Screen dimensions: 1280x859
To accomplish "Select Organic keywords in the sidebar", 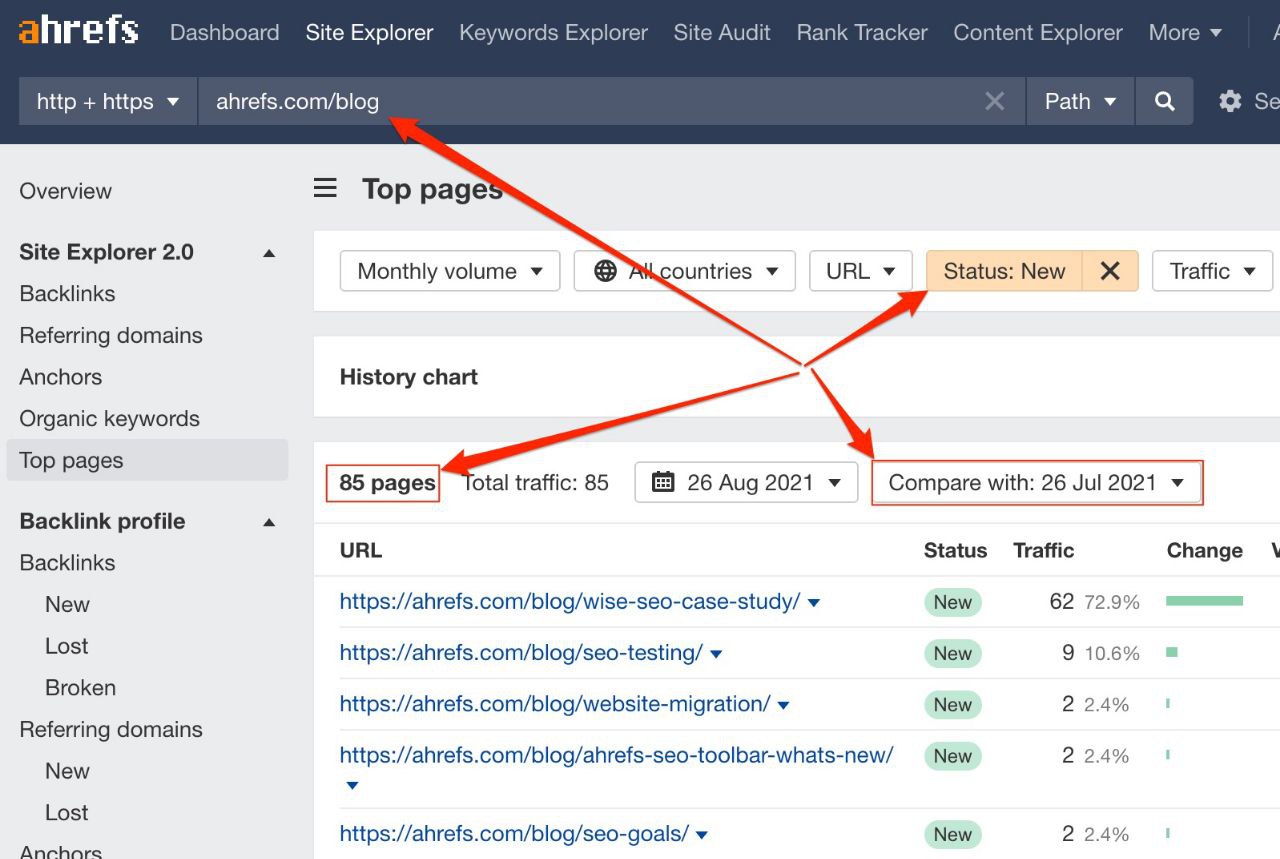I will [110, 419].
